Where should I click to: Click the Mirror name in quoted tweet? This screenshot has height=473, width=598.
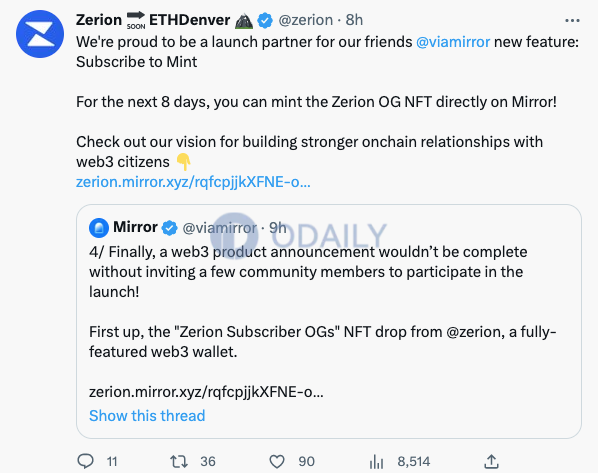(x=135, y=227)
